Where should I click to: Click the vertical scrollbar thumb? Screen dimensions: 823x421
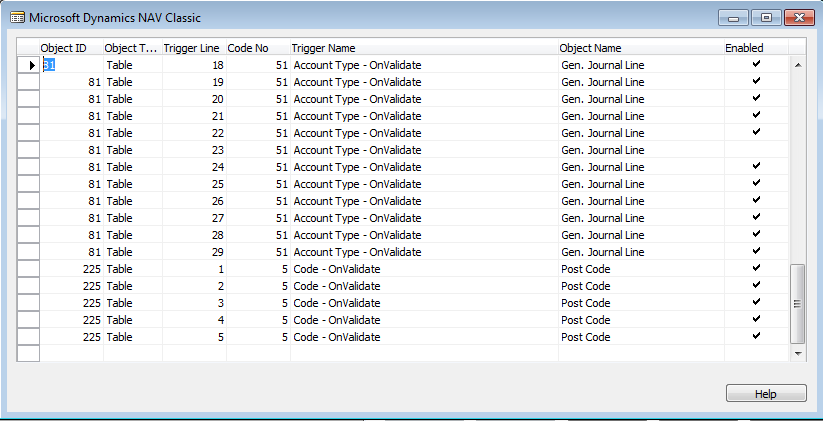click(797, 303)
